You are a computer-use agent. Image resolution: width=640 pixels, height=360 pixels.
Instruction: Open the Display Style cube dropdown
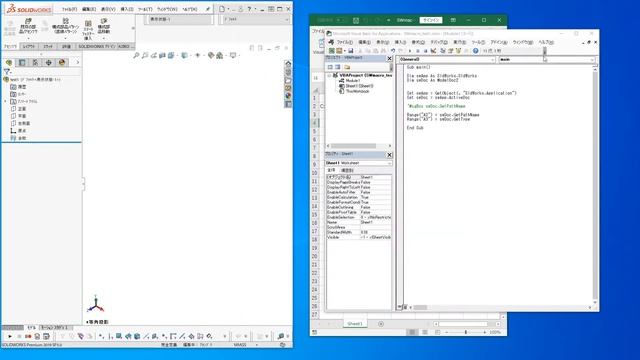tap(185, 55)
